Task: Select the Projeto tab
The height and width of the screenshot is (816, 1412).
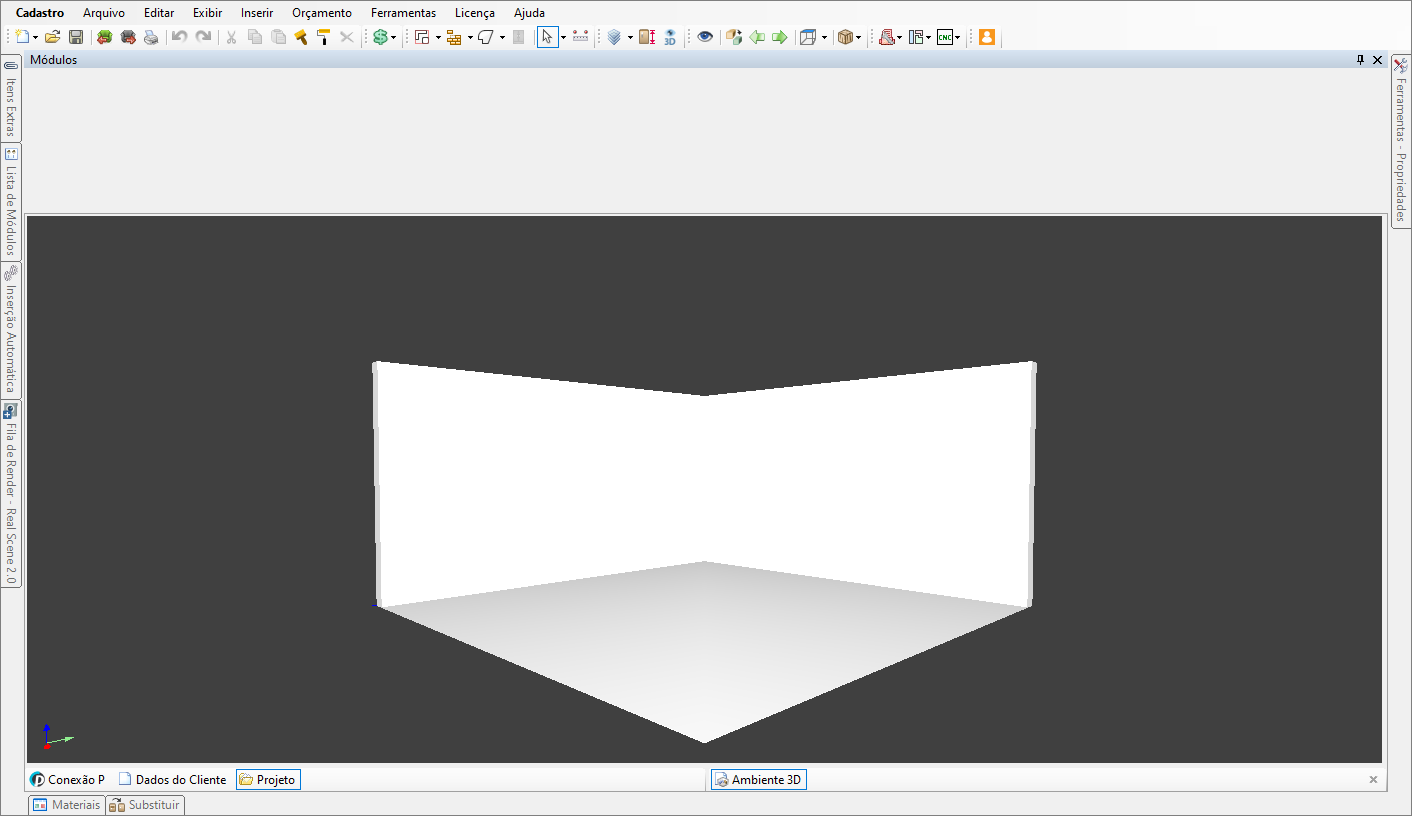Action: [268, 779]
